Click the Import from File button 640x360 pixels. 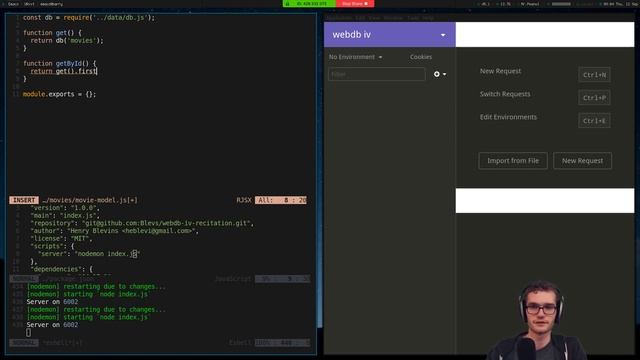click(513, 161)
